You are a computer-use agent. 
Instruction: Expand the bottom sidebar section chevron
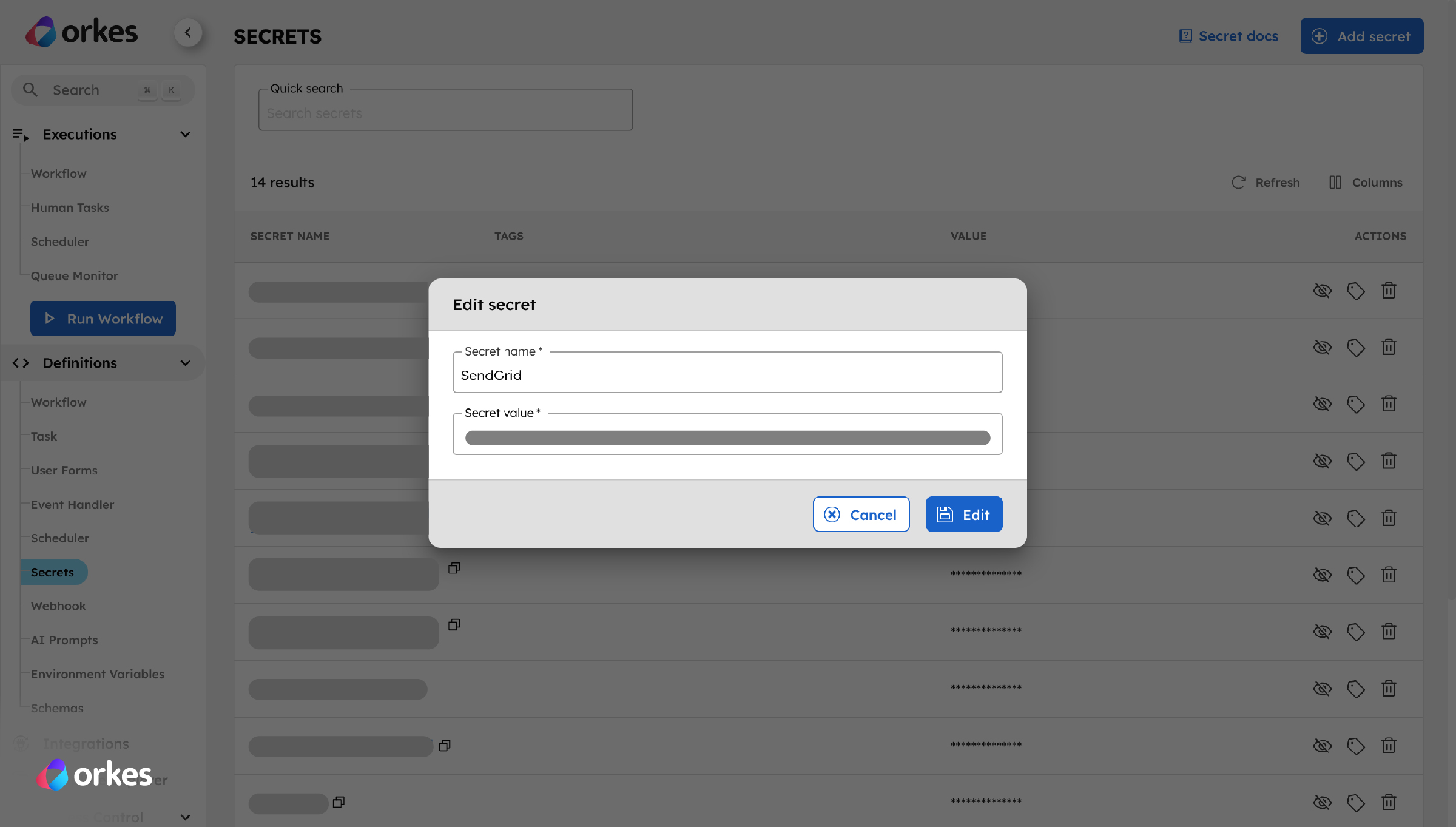click(x=185, y=817)
